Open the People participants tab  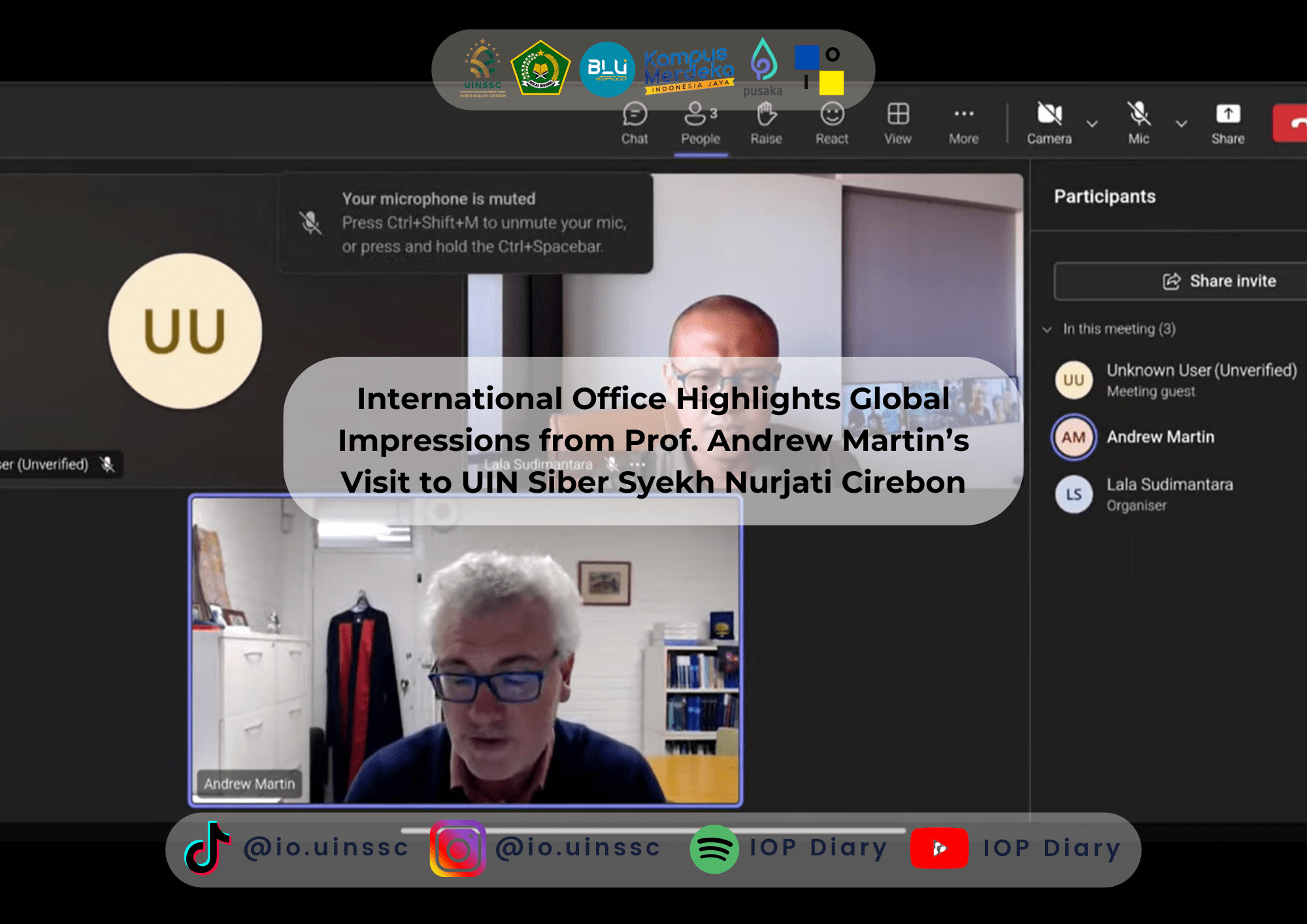pos(701,123)
